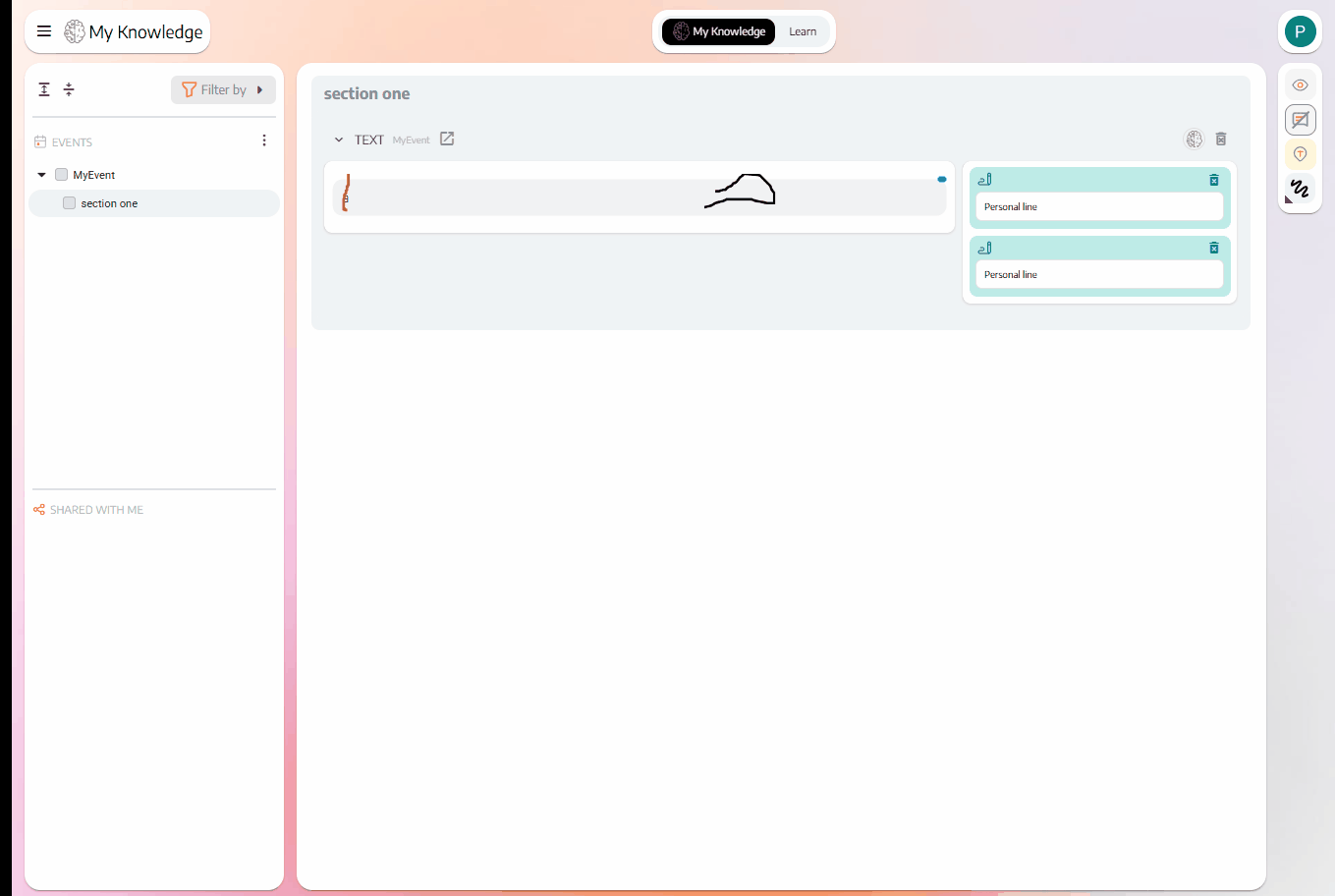Click the Events calendar icon

point(40,142)
